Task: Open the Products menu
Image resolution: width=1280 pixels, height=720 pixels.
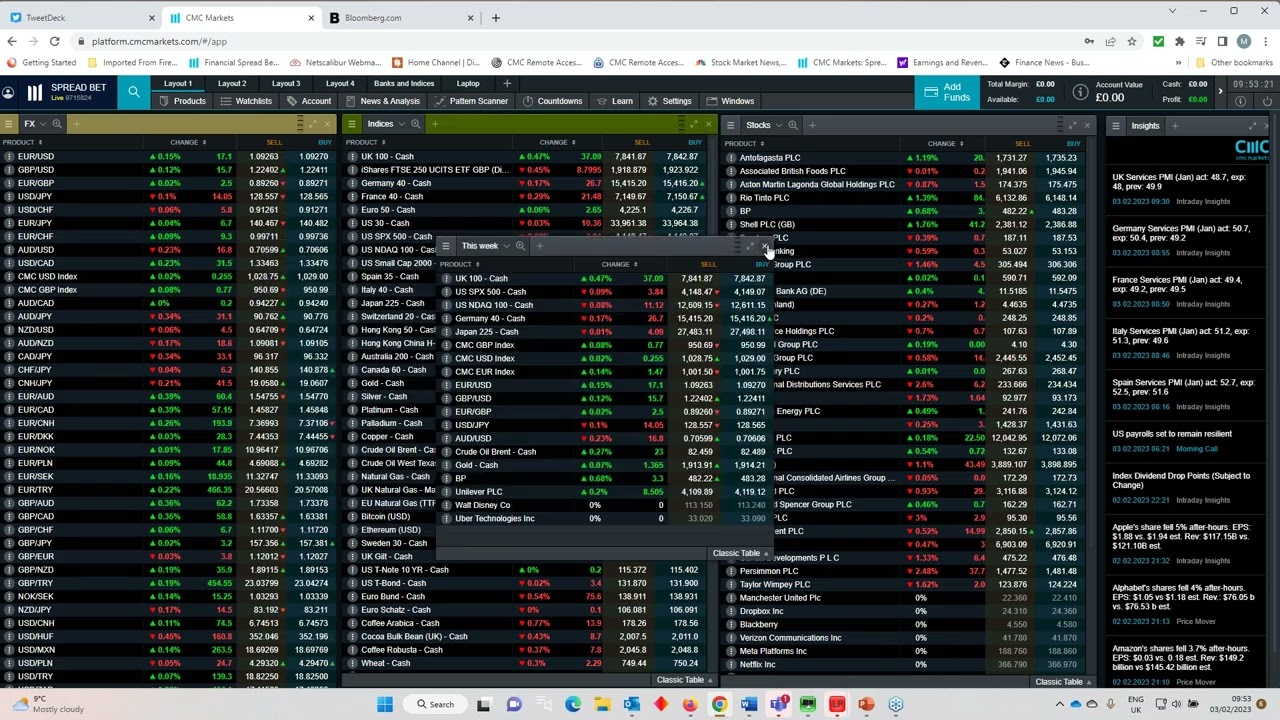Action: 182,101
